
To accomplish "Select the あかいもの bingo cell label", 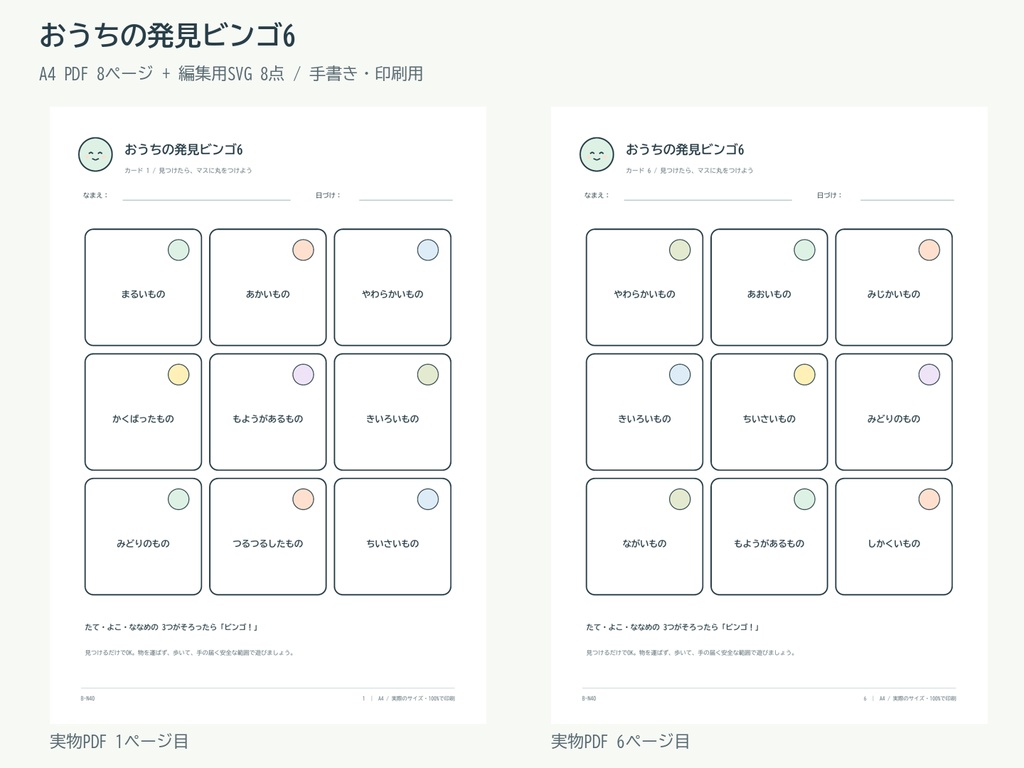I will [x=268, y=295].
